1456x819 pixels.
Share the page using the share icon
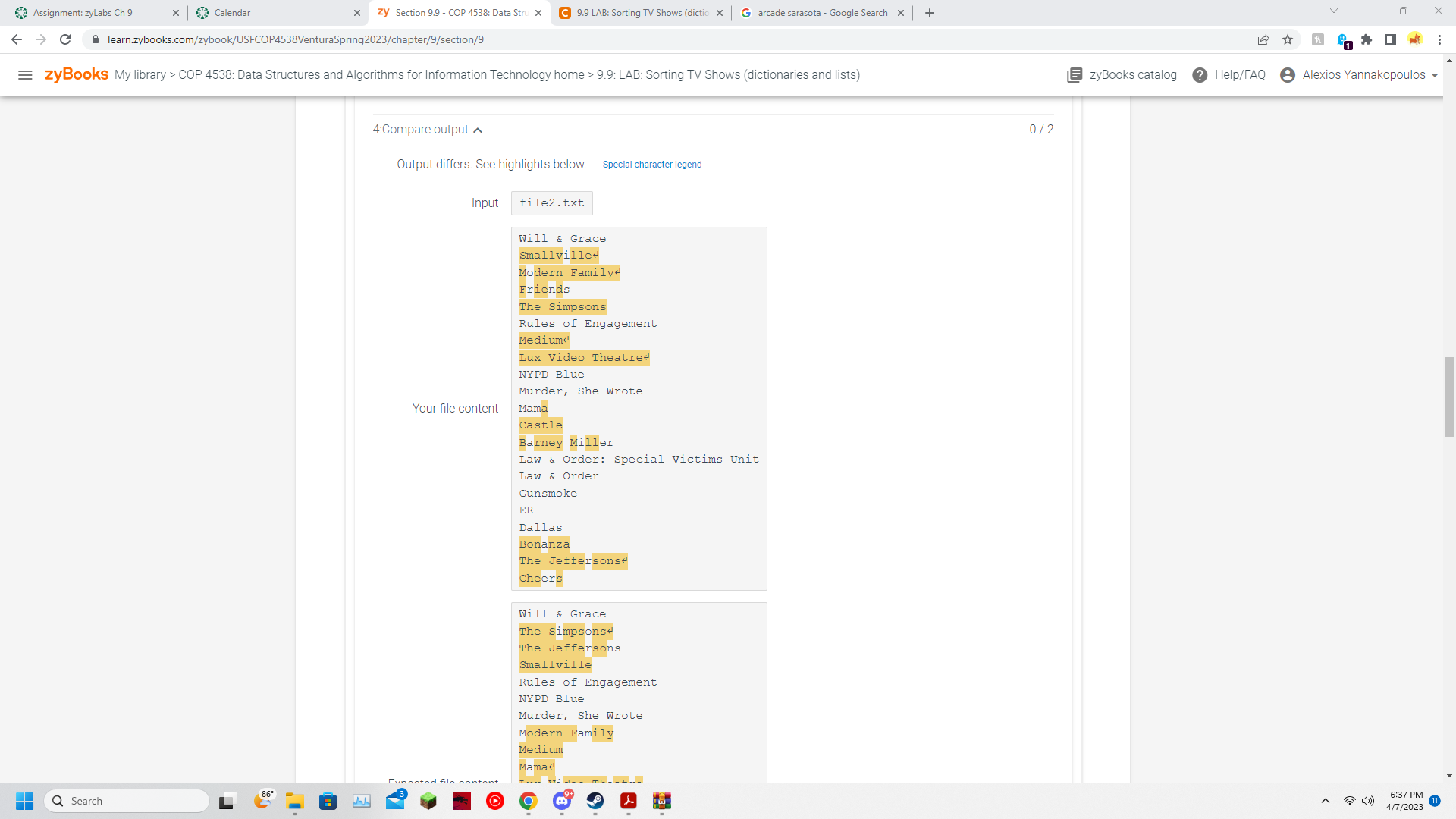pyautogui.click(x=1263, y=39)
